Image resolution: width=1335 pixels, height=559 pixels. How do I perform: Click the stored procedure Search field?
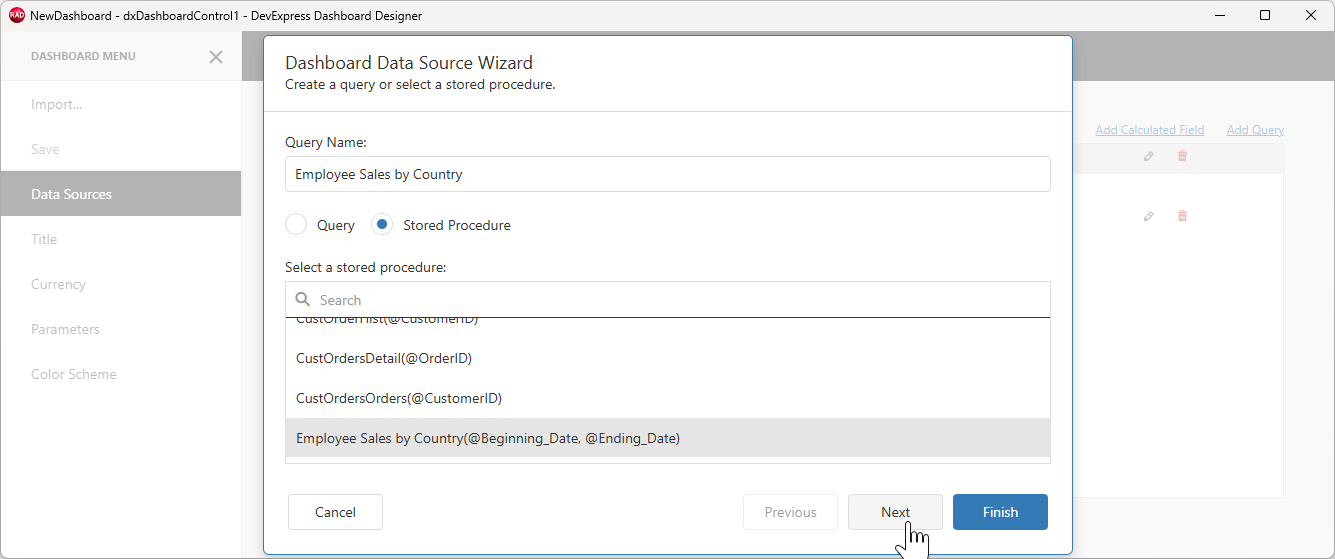point(668,300)
